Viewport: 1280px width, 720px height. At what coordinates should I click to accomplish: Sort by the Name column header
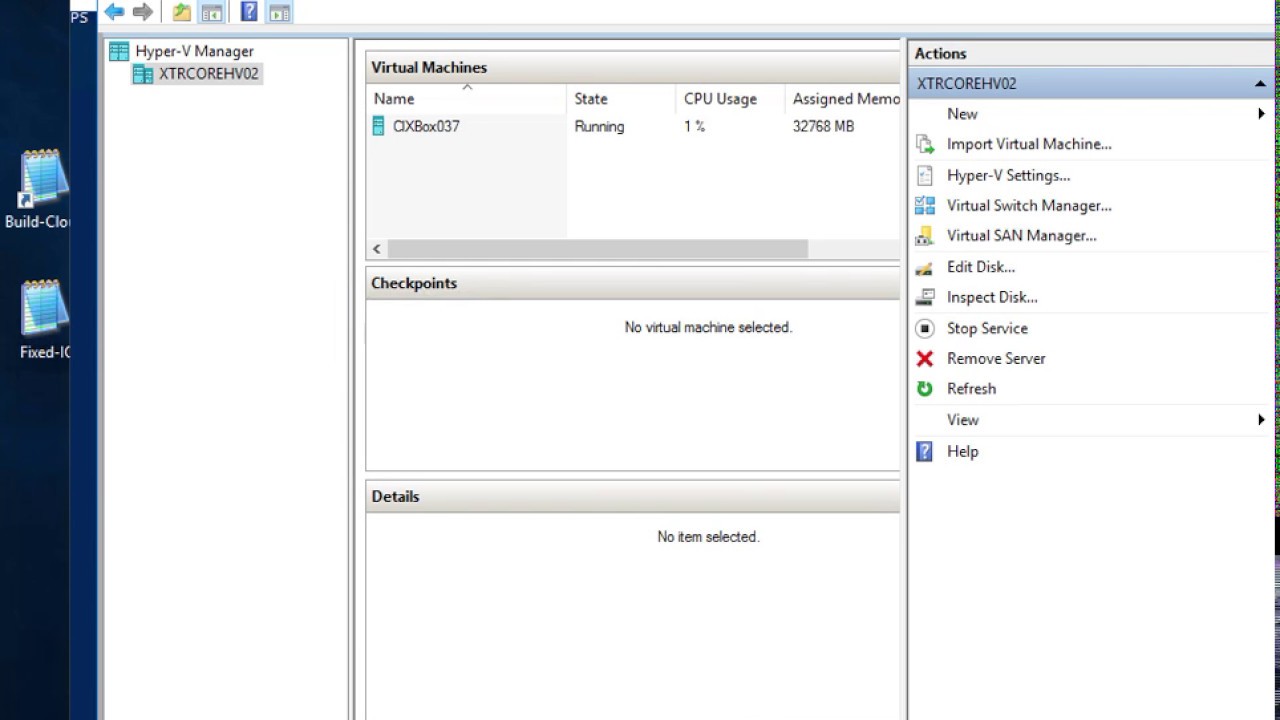[x=467, y=99]
